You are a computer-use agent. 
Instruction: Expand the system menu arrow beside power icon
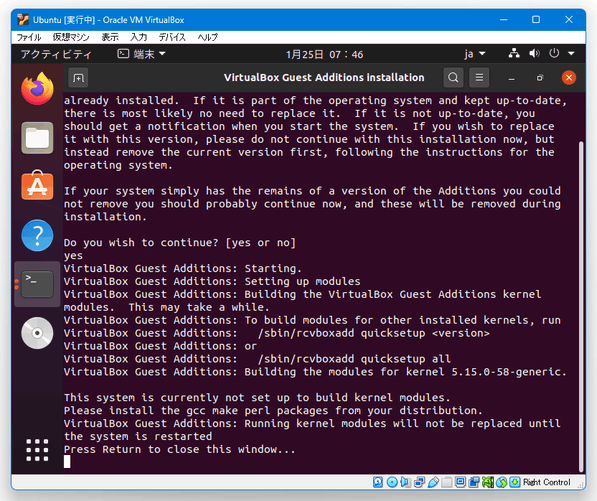(571, 54)
